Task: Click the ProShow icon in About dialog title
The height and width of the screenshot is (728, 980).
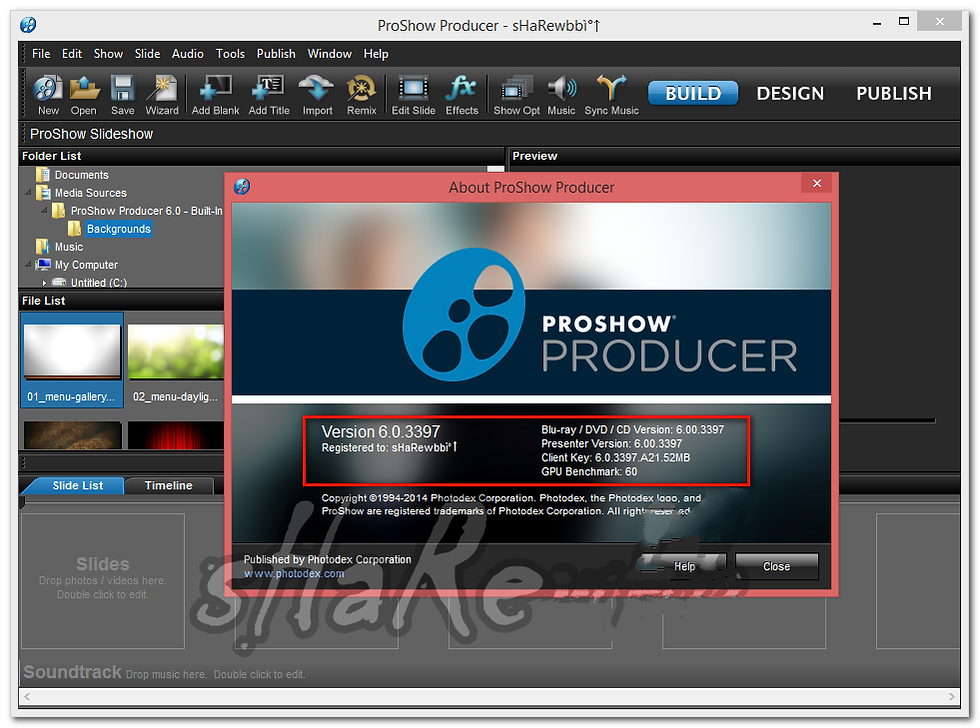Action: point(242,186)
